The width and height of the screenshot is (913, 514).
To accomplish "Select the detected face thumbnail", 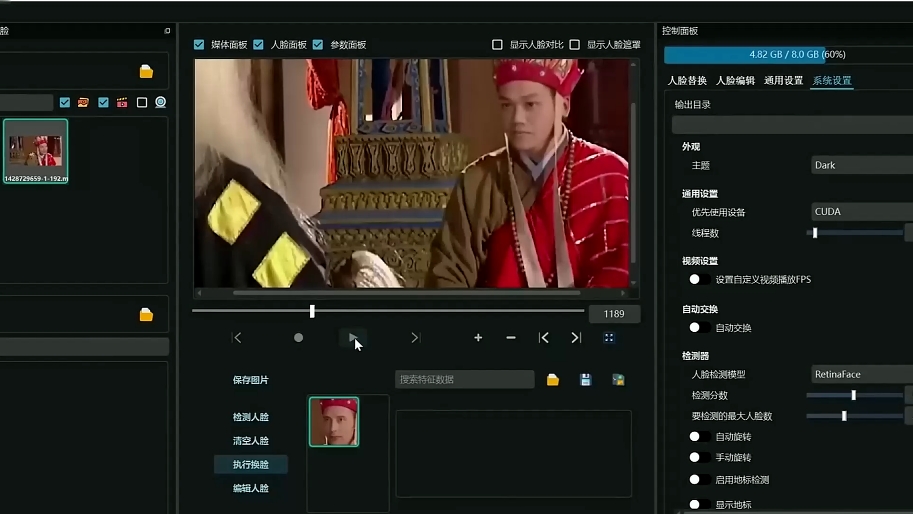I will (334, 422).
